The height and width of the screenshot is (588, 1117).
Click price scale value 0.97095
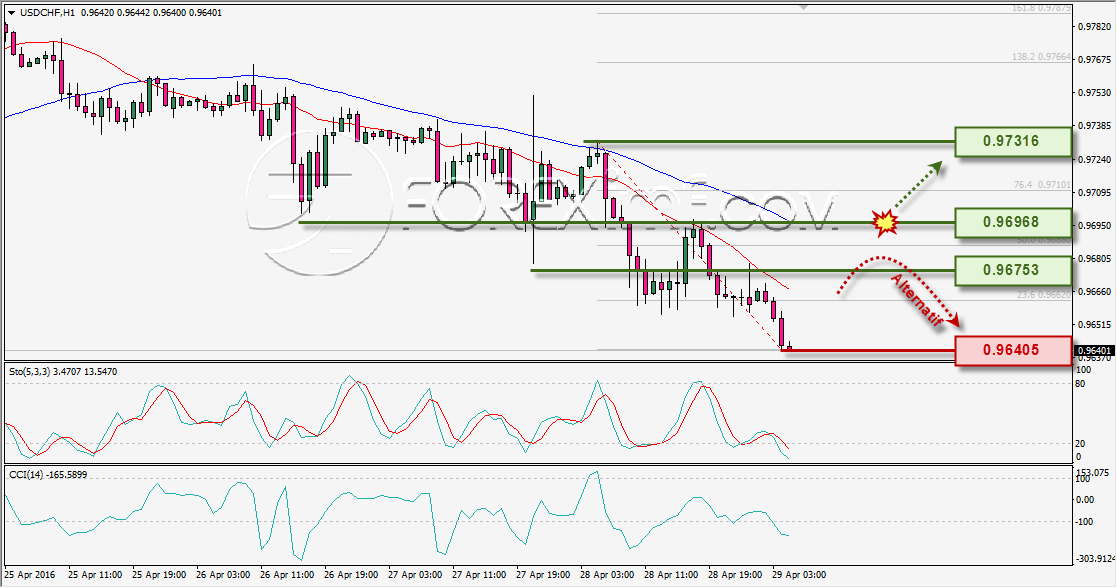pyautogui.click(x=1094, y=192)
